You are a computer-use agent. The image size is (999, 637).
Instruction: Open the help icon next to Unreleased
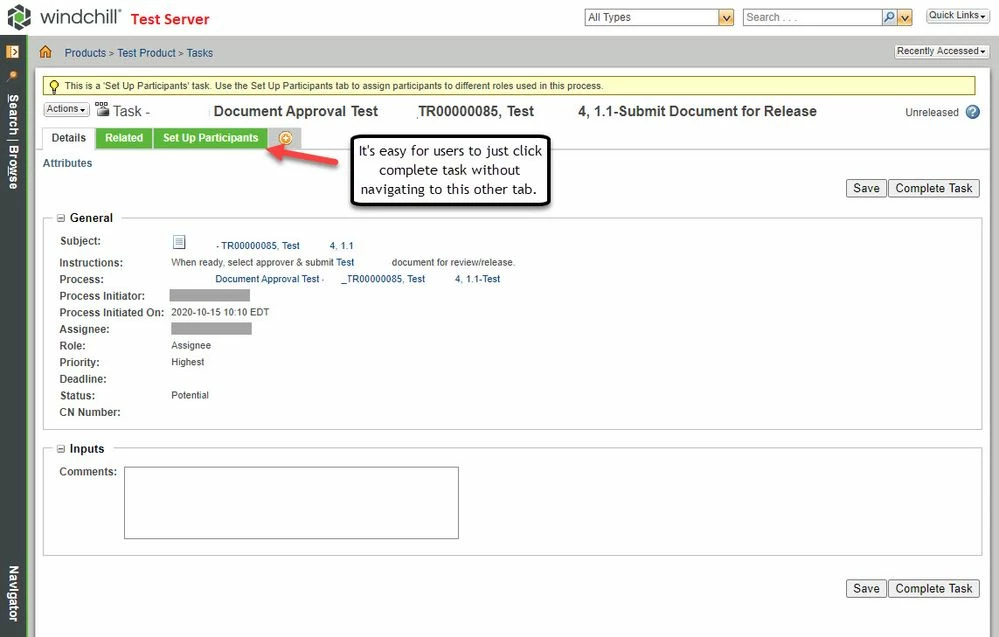click(974, 112)
